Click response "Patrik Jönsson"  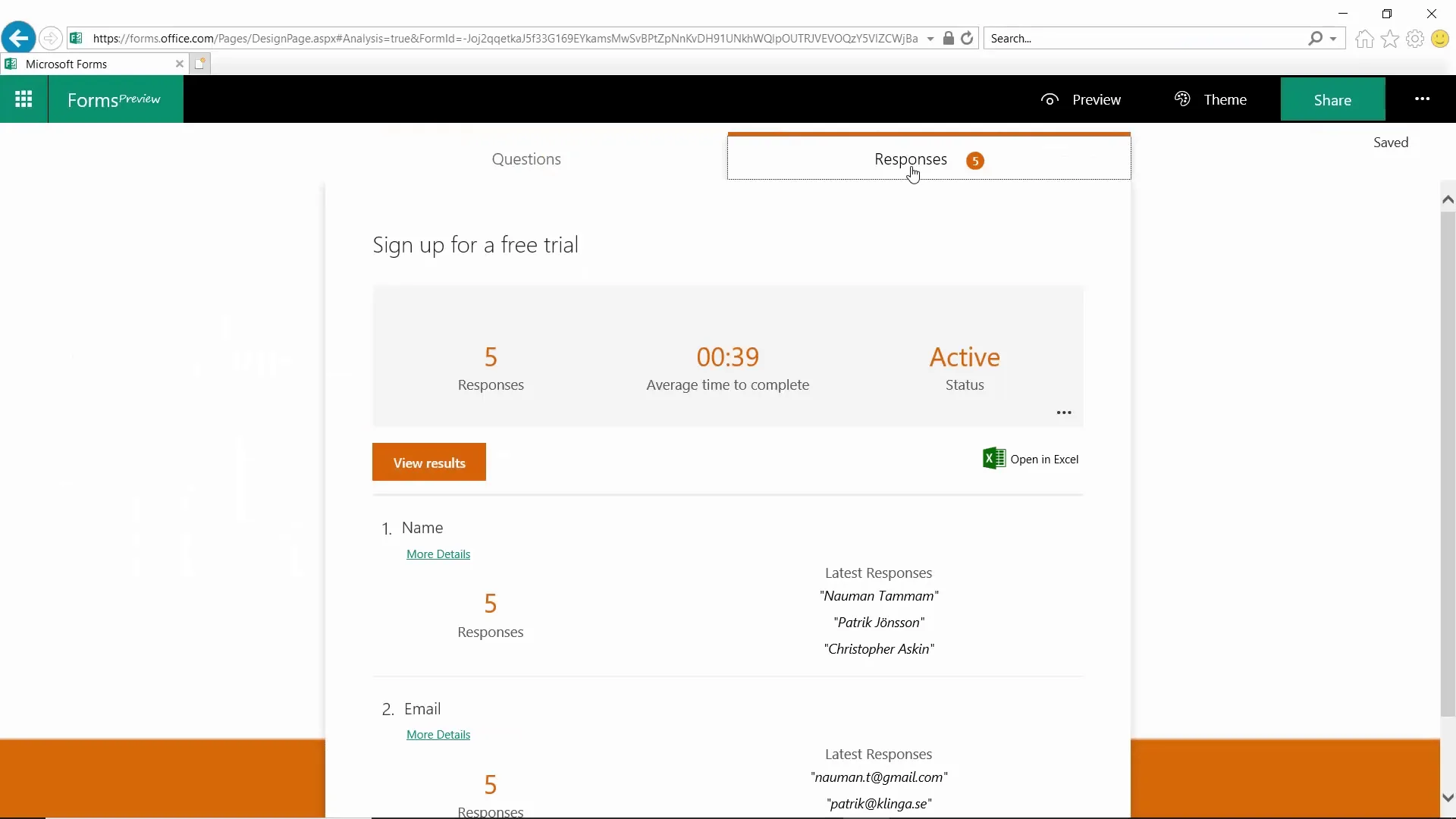[x=879, y=623]
